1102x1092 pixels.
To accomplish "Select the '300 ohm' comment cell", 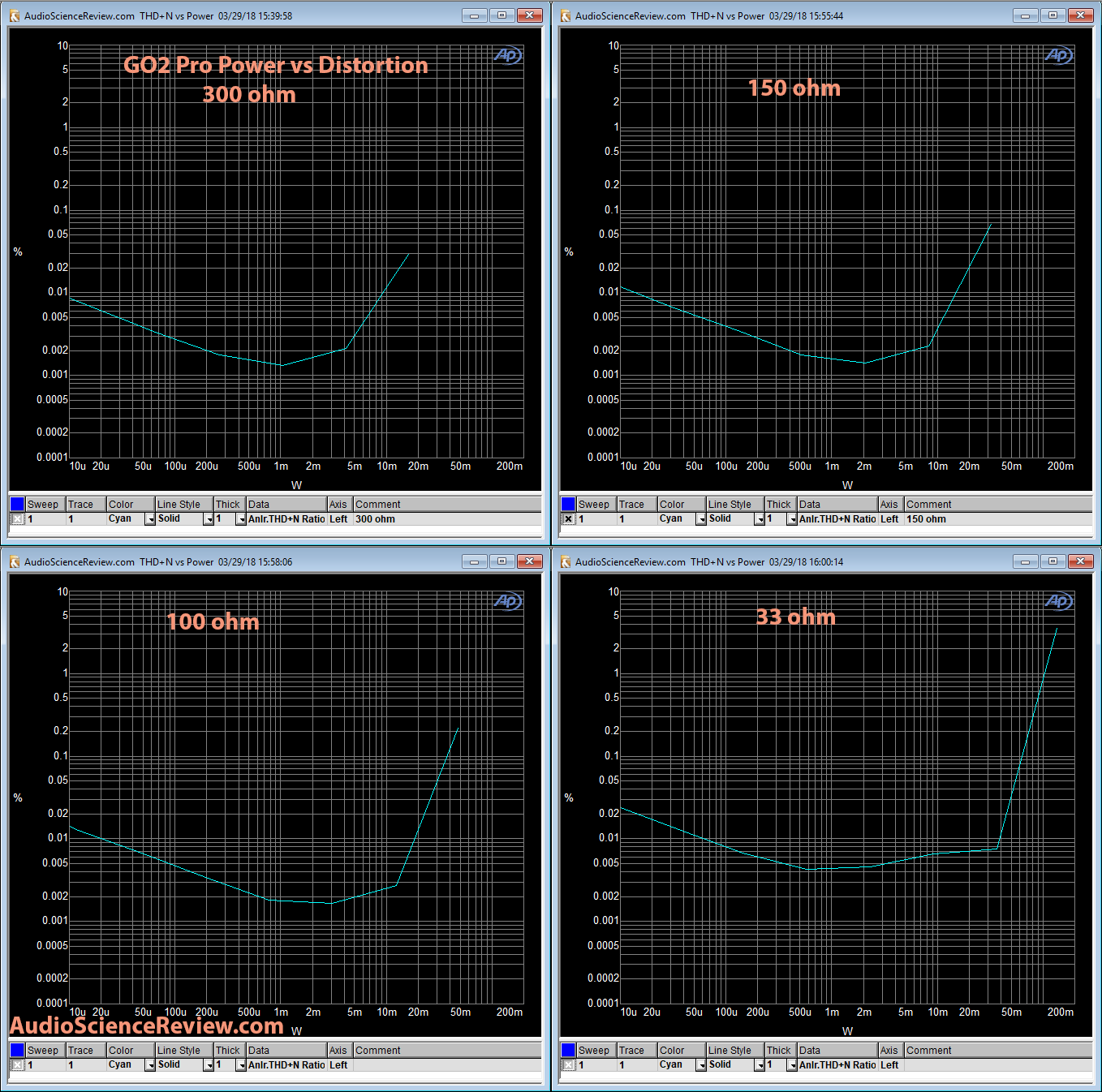I will [447, 519].
